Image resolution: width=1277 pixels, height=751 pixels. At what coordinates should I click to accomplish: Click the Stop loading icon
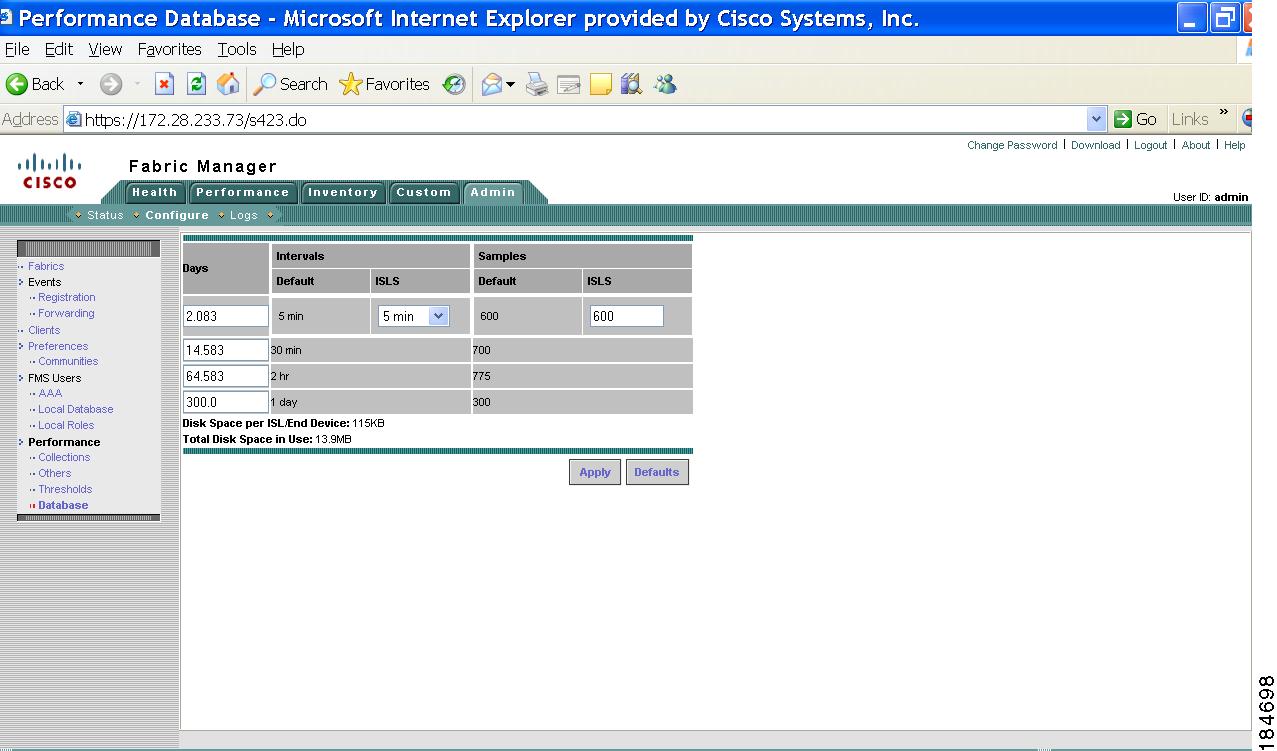(x=165, y=85)
